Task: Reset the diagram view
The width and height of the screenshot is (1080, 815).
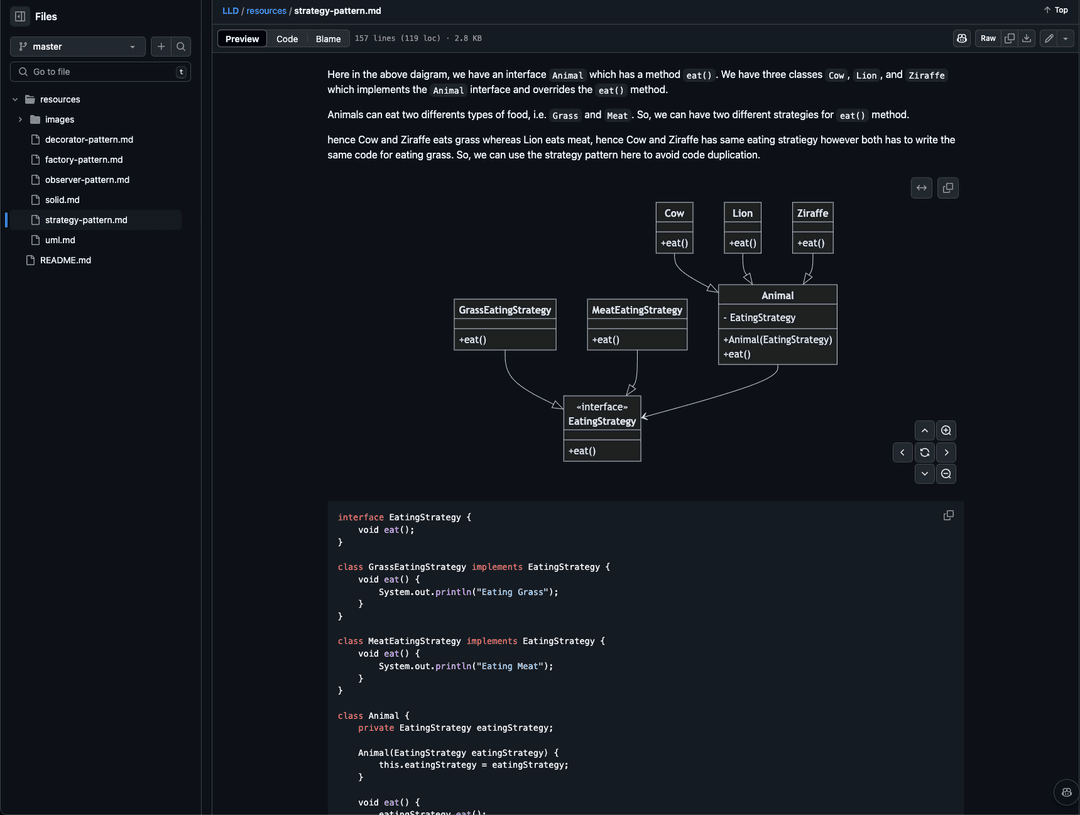Action: [x=925, y=453]
